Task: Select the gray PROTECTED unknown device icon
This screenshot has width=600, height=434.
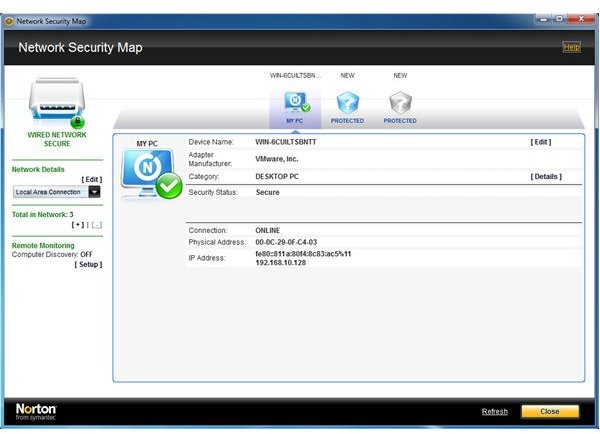Action: click(400, 102)
